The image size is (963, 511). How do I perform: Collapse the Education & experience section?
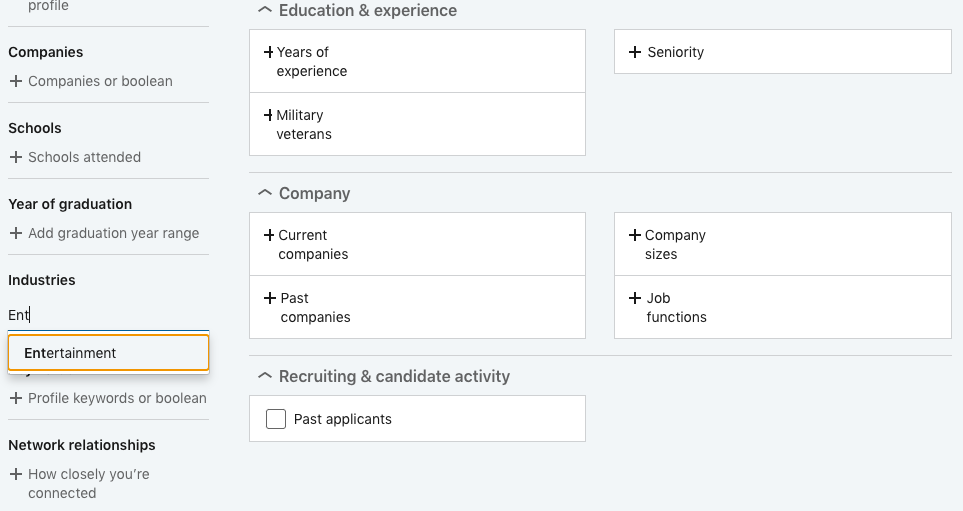[x=265, y=10]
